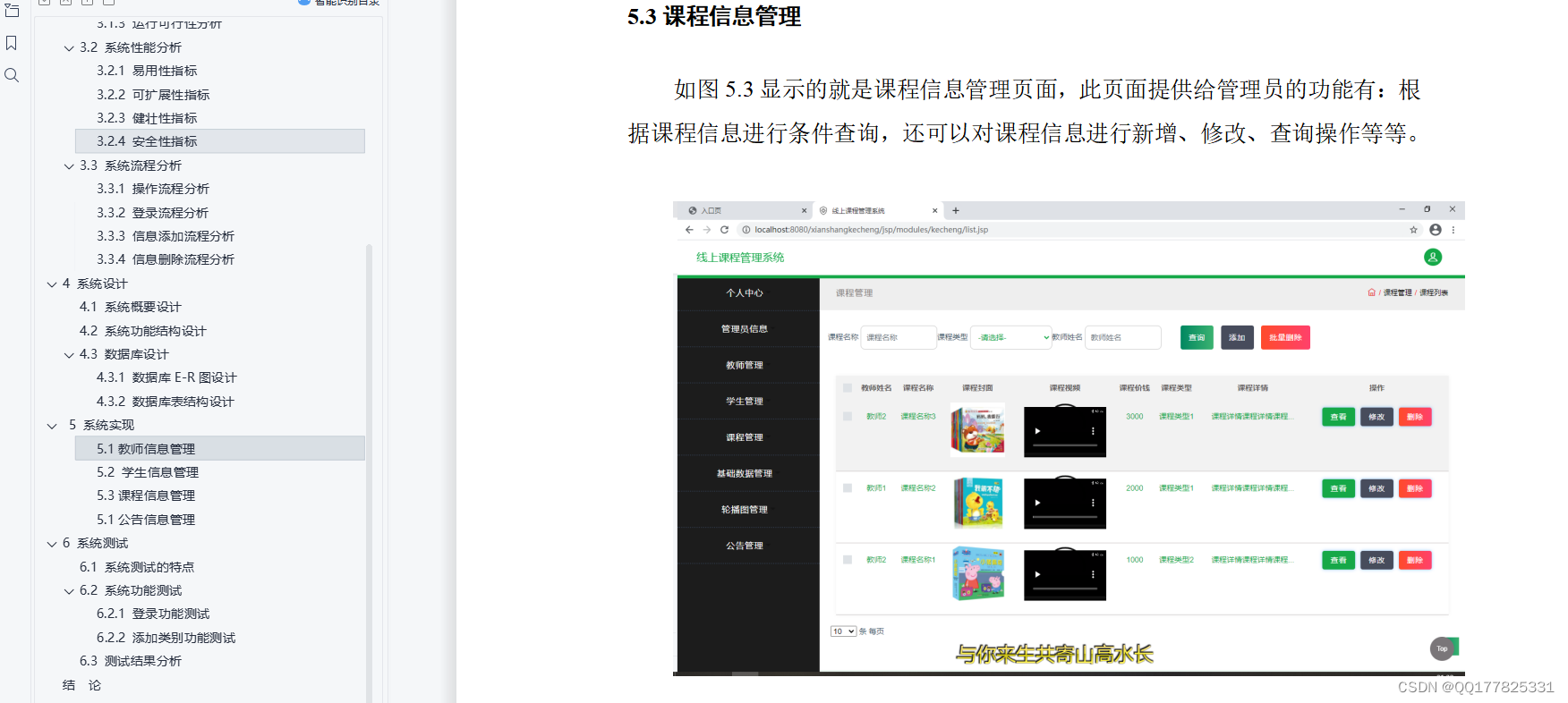Collapse the 4.3 数据库设计 outline node
Viewport: 1568px width, 703px height.
69,355
